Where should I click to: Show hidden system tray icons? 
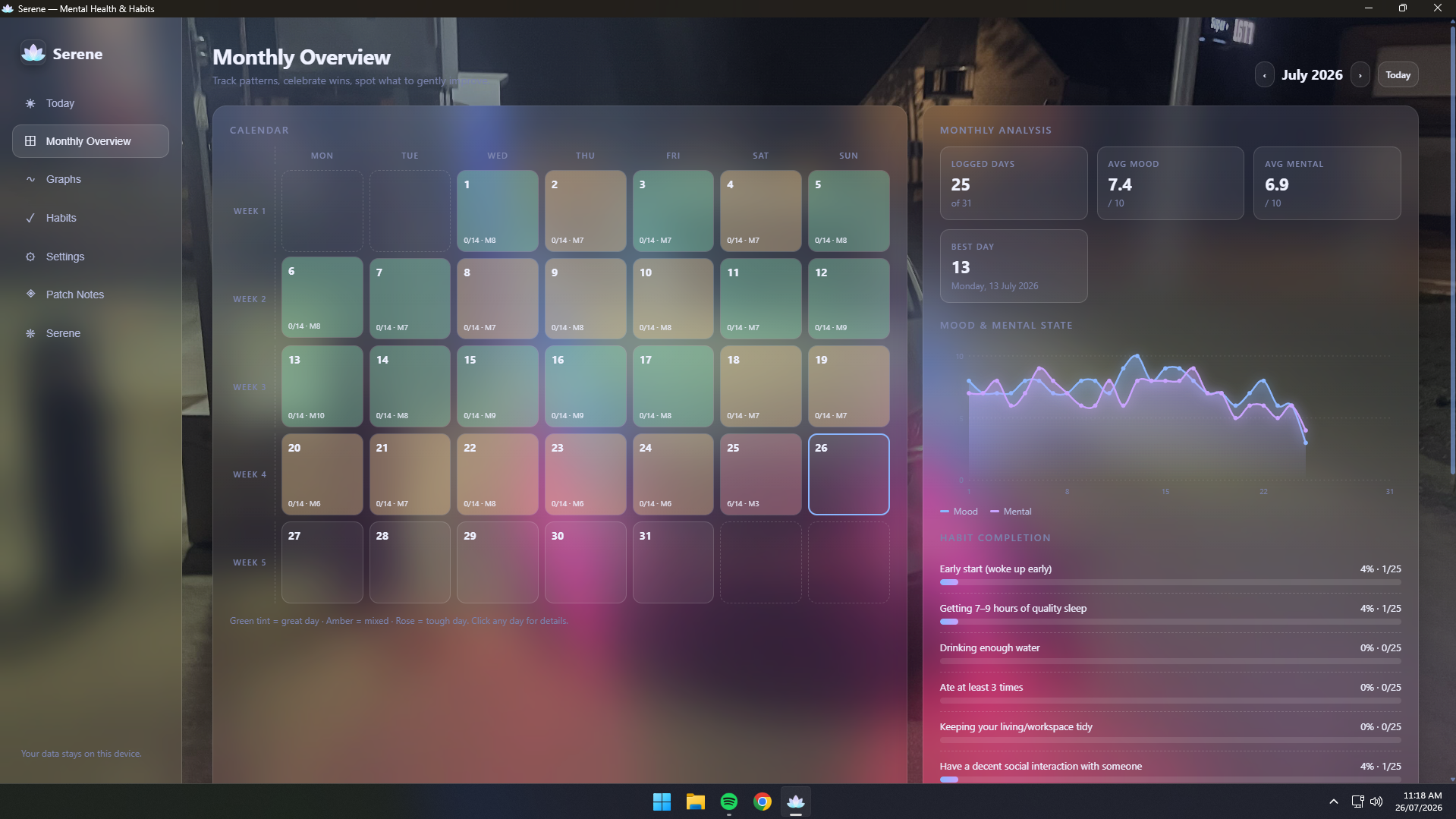[x=1333, y=802]
